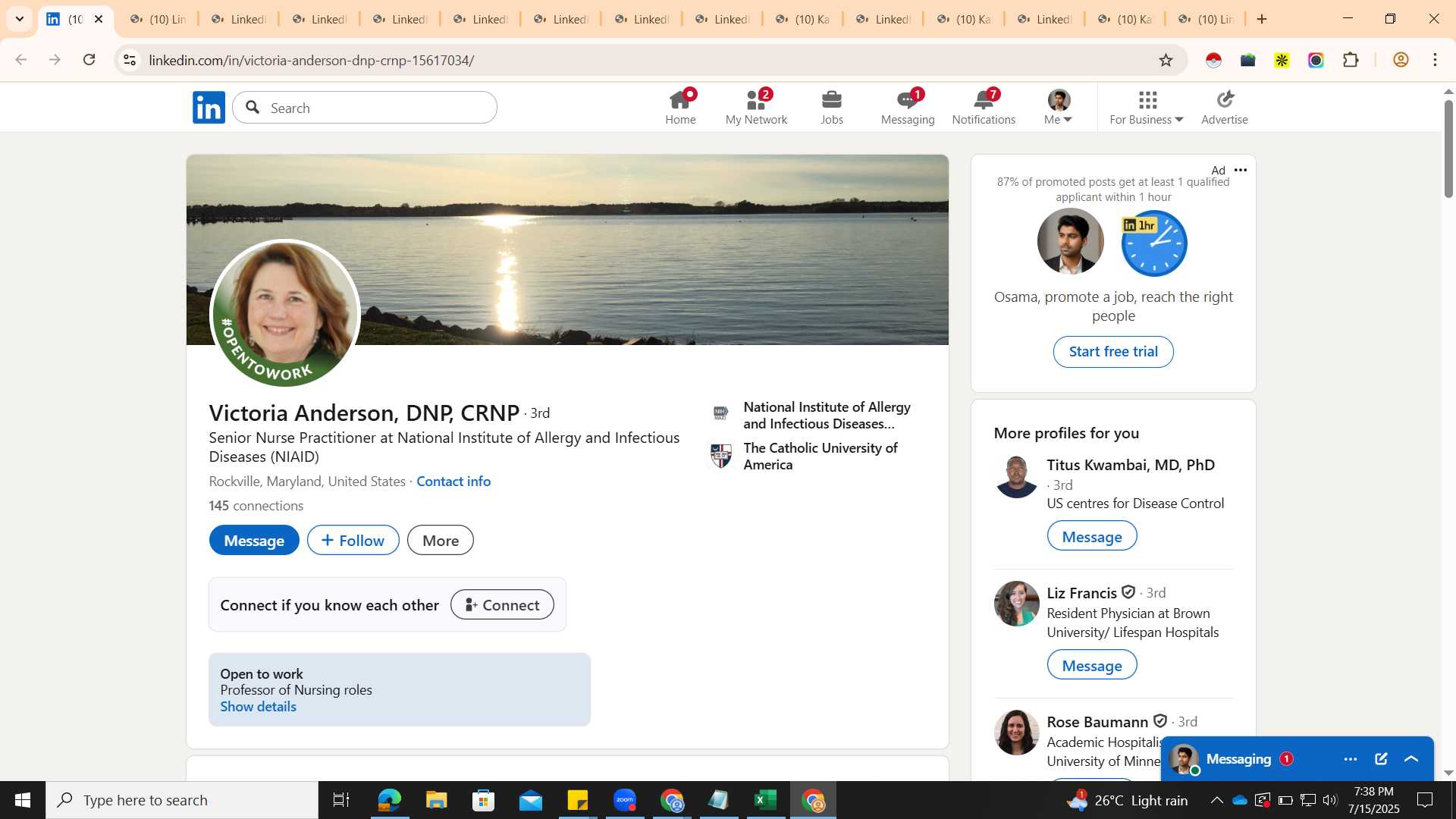
Task: Open Messaging in top navigation
Action: 908,107
